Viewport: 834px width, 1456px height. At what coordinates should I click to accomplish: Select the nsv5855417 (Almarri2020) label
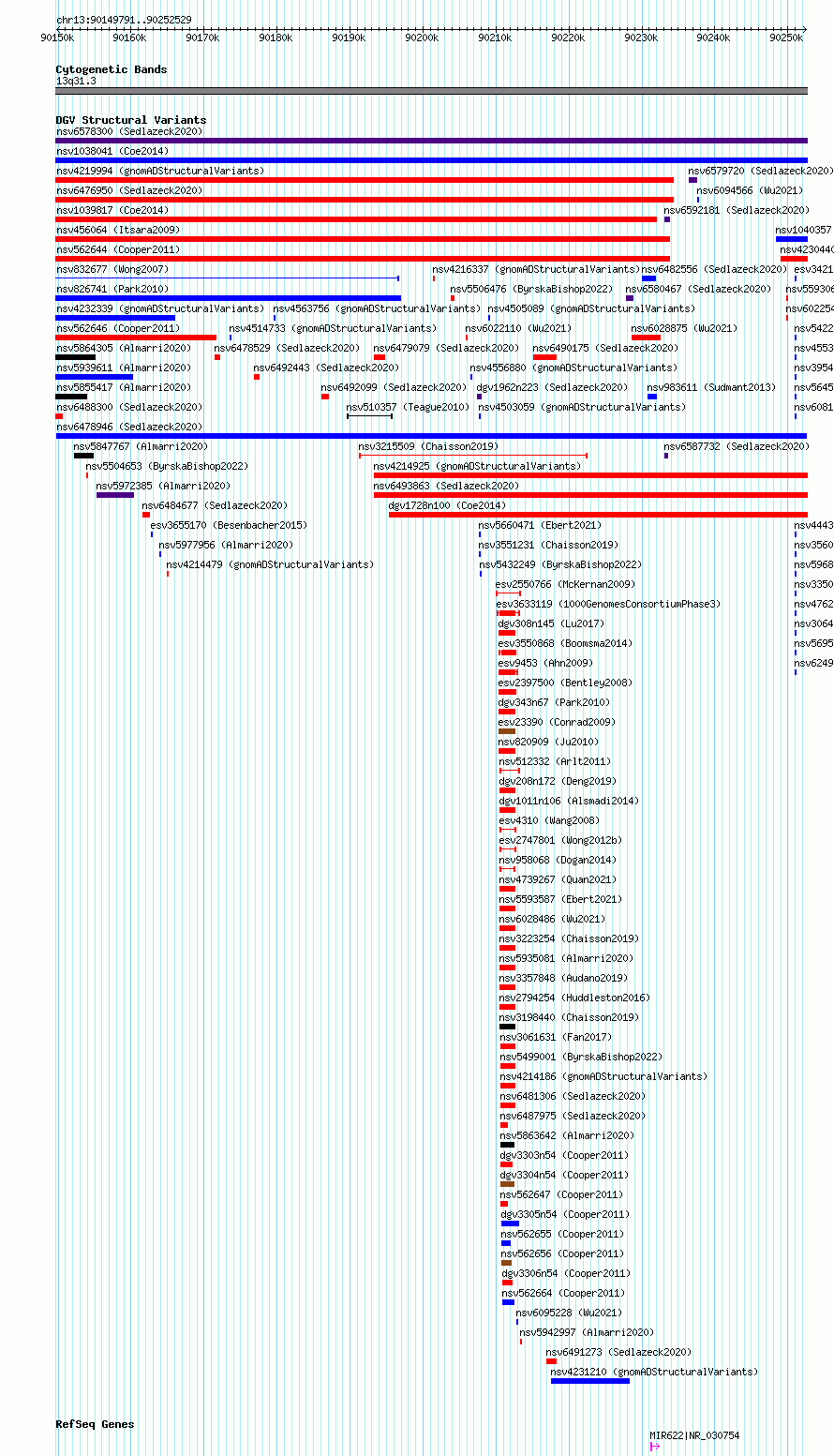(124, 387)
